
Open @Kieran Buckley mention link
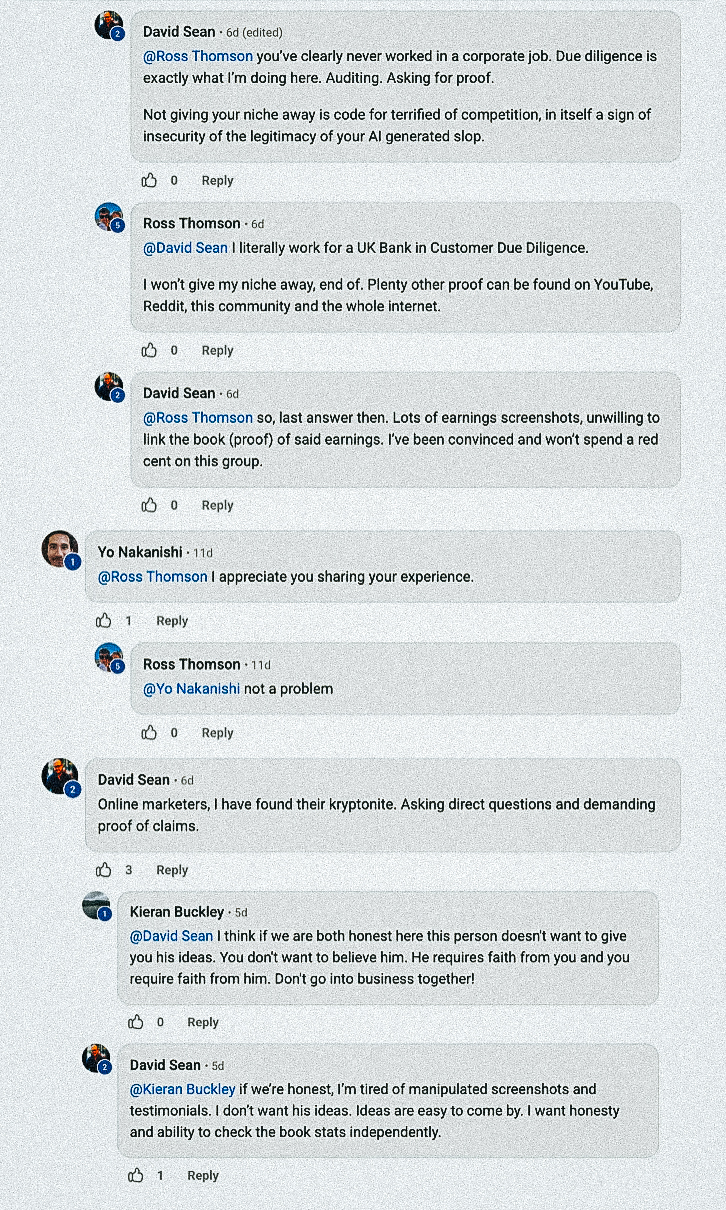point(182,1089)
